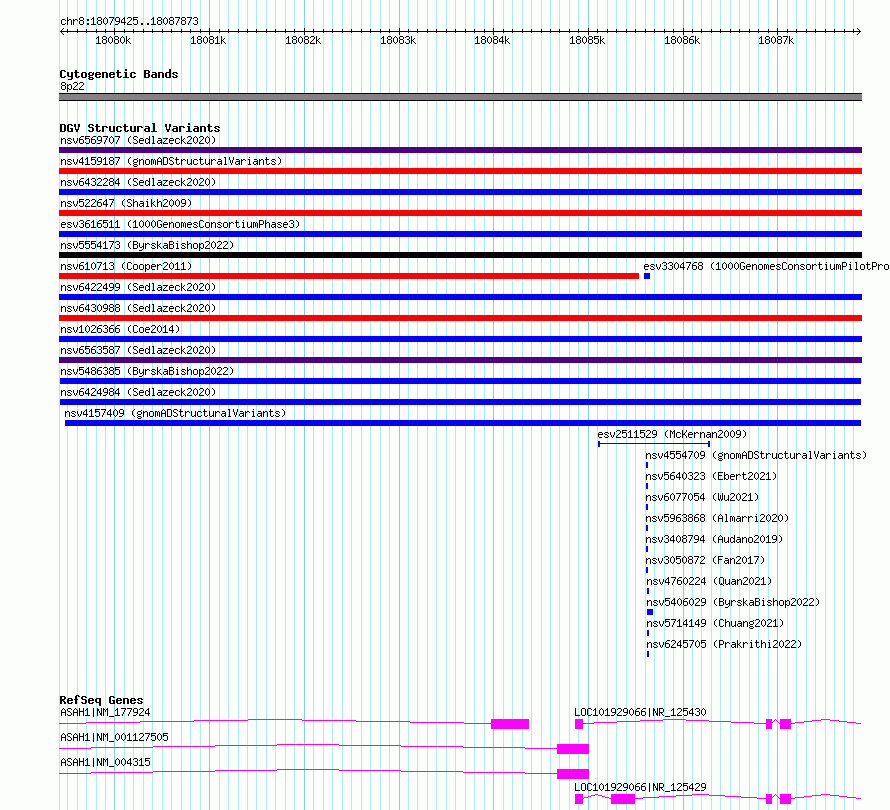Select nsv3408794 (Audano2019) label
The width and height of the screenshot is (890, 810).
coord(714,539)
